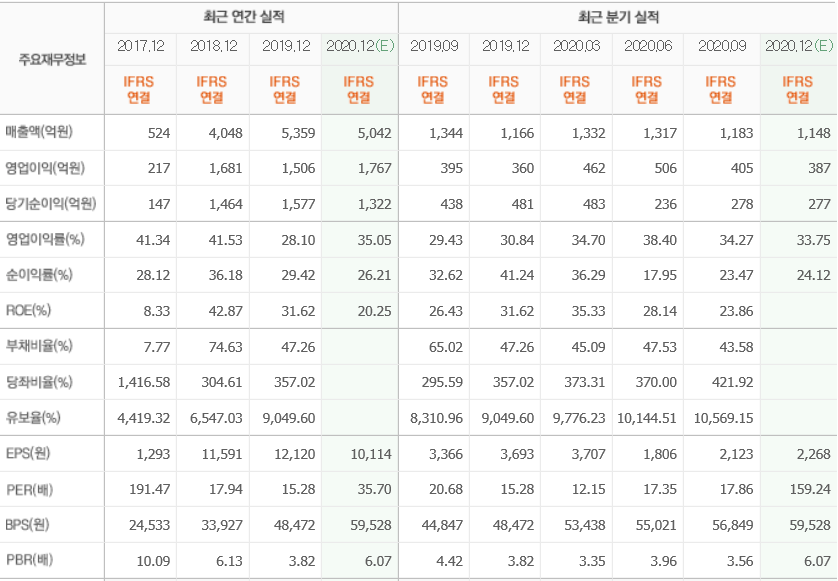Select the 영업이익률(%) row label

point(45,239)
